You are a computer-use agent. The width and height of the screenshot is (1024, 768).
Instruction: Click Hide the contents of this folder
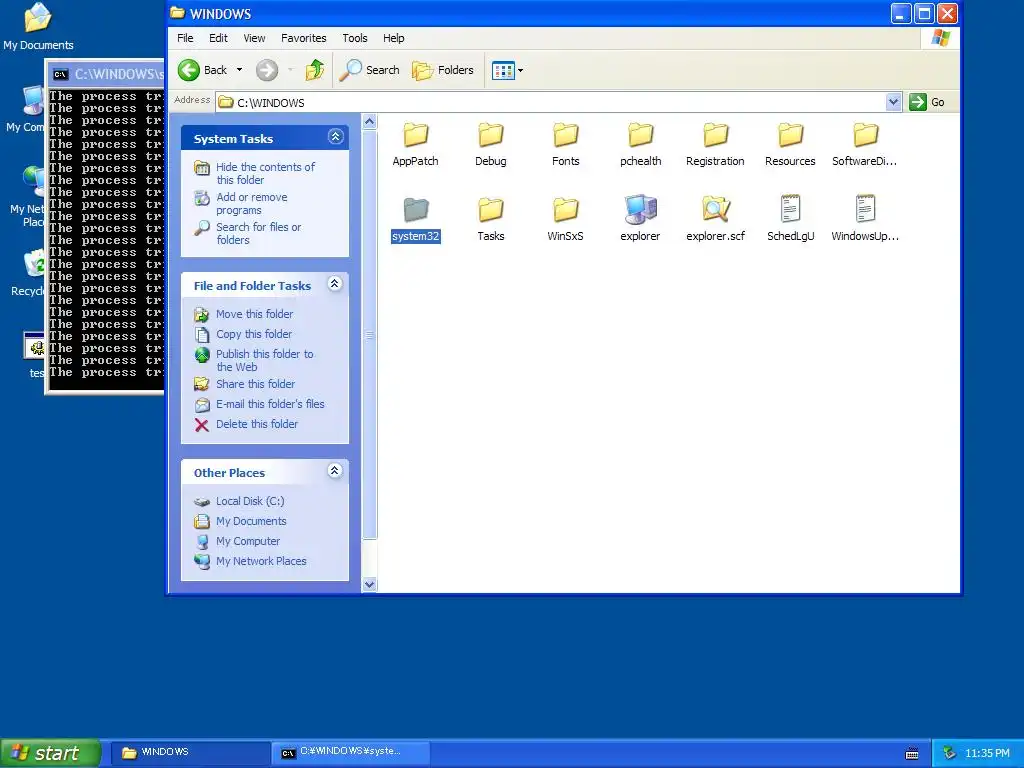(x=265, y=173)
